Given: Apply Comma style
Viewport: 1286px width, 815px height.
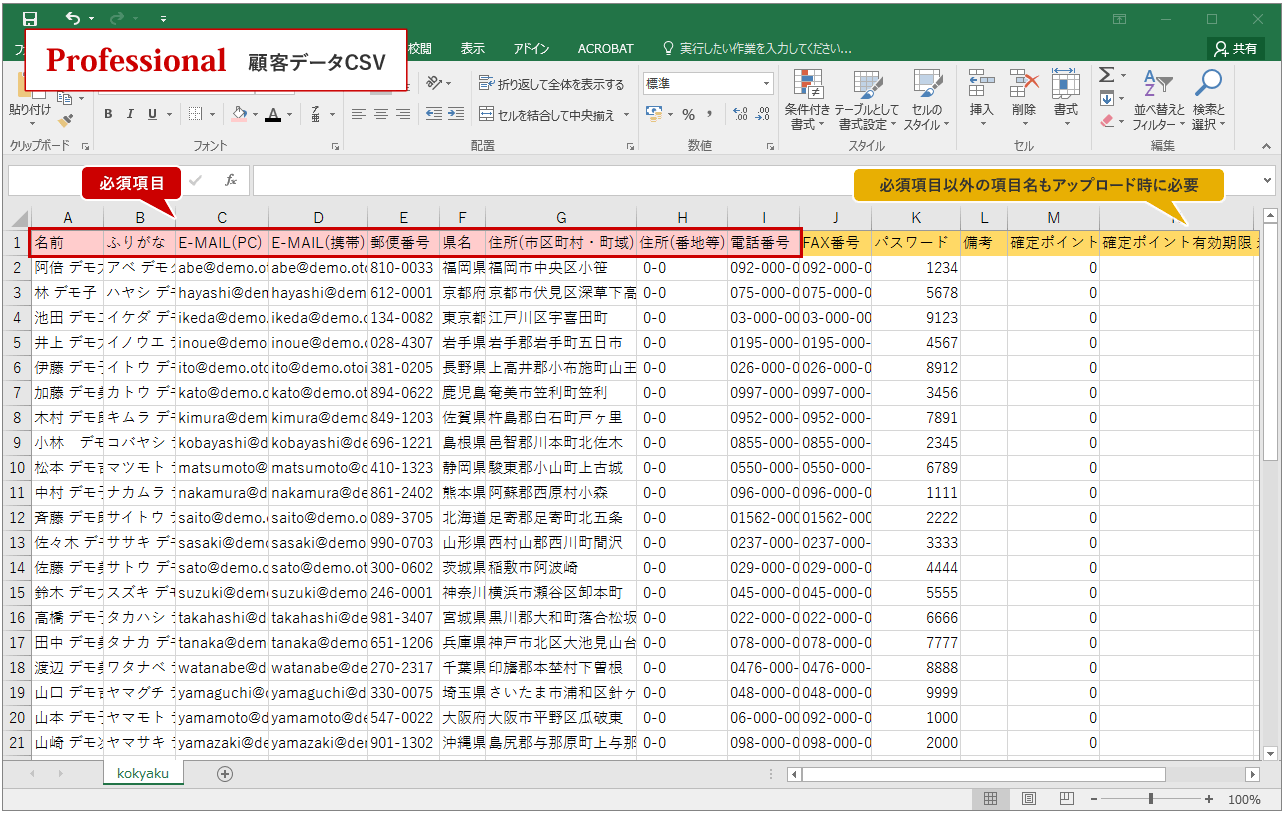Looking at the screenshot, I should click(x=710, y=114).
